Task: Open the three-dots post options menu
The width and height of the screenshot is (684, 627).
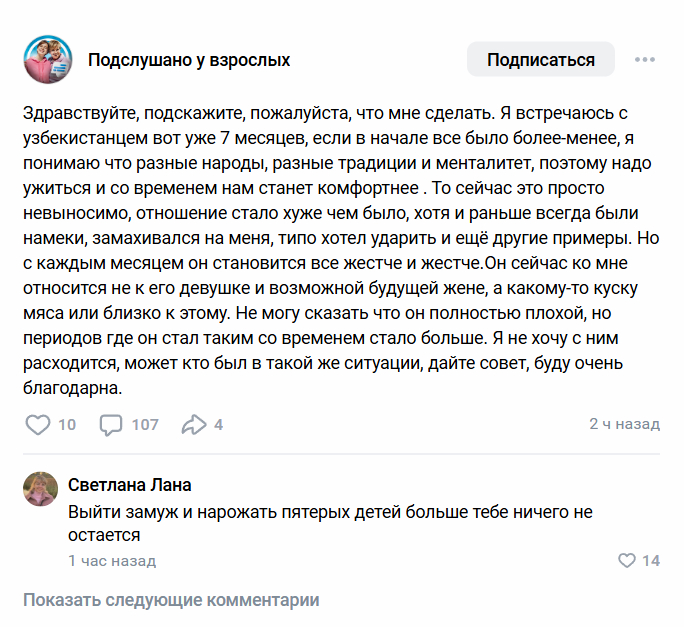Action: (644, 60)
